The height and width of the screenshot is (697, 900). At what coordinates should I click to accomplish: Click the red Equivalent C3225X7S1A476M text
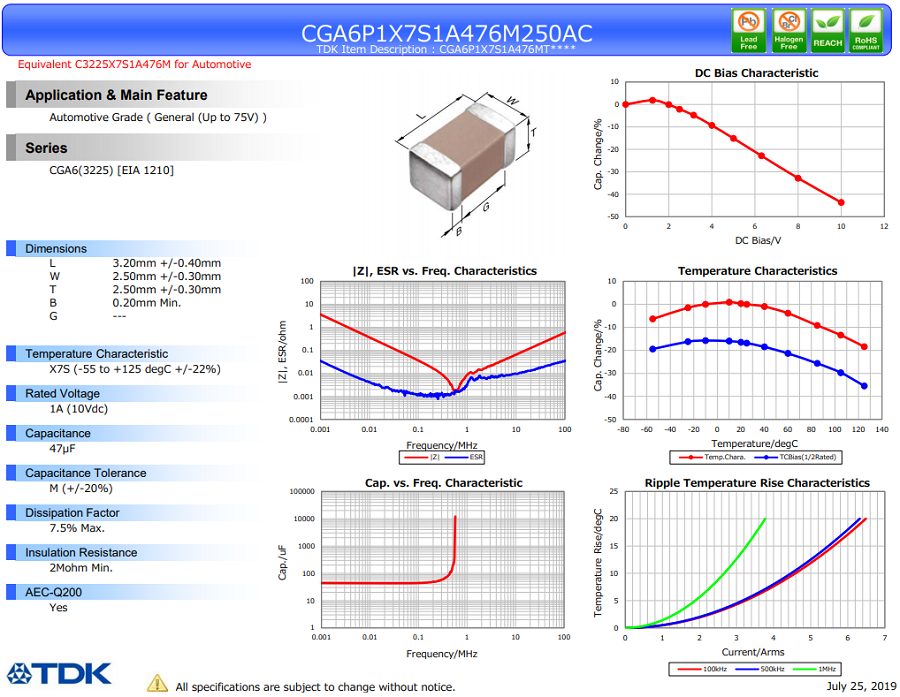pos(134,64)
